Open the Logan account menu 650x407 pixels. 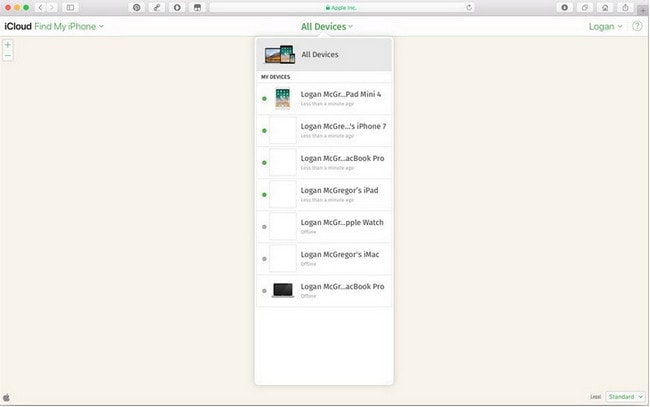pyautogui.click(x=605, y=27)
